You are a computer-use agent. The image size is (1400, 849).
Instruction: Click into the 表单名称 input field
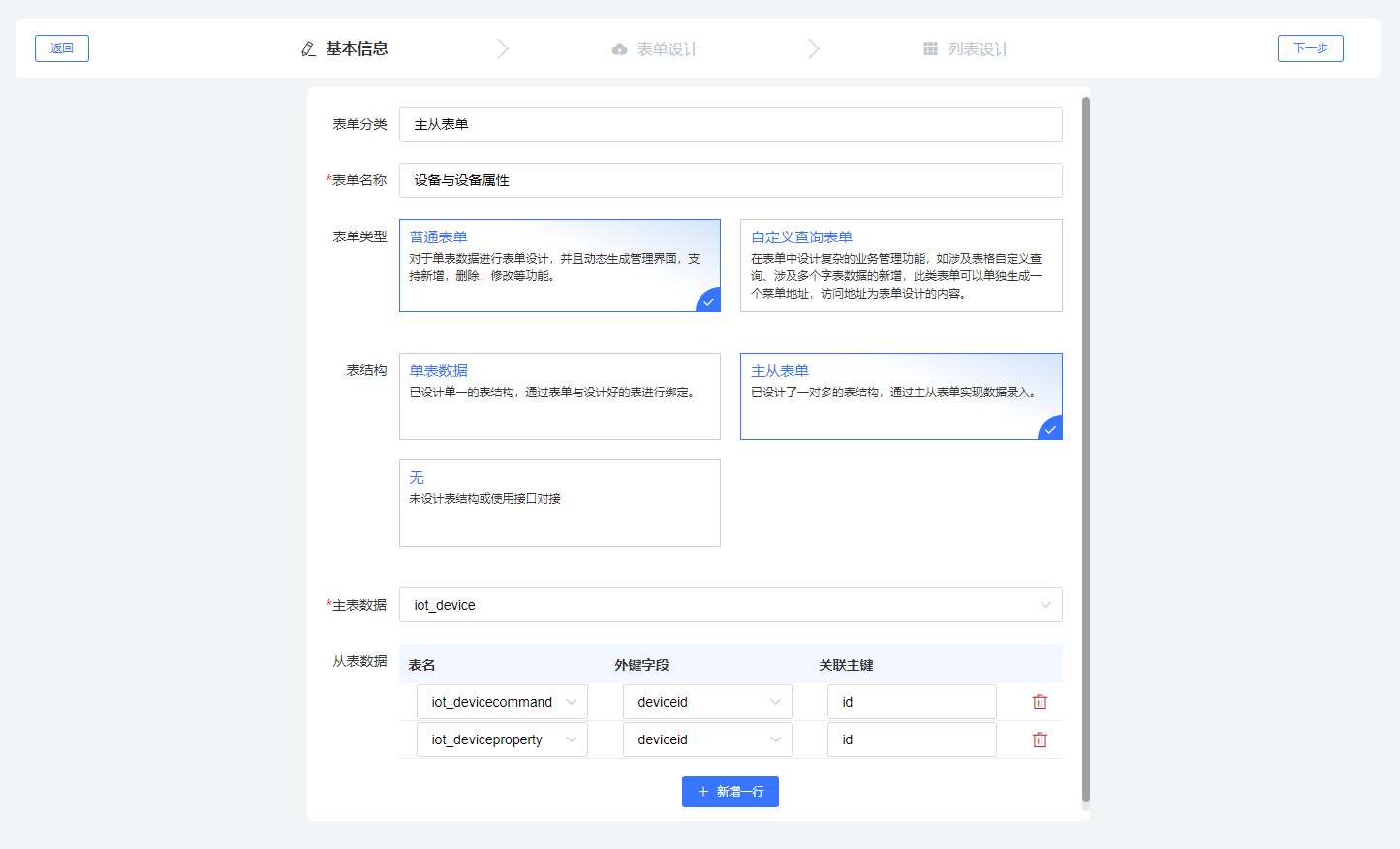pyautogui.click(x=731, y=180)
